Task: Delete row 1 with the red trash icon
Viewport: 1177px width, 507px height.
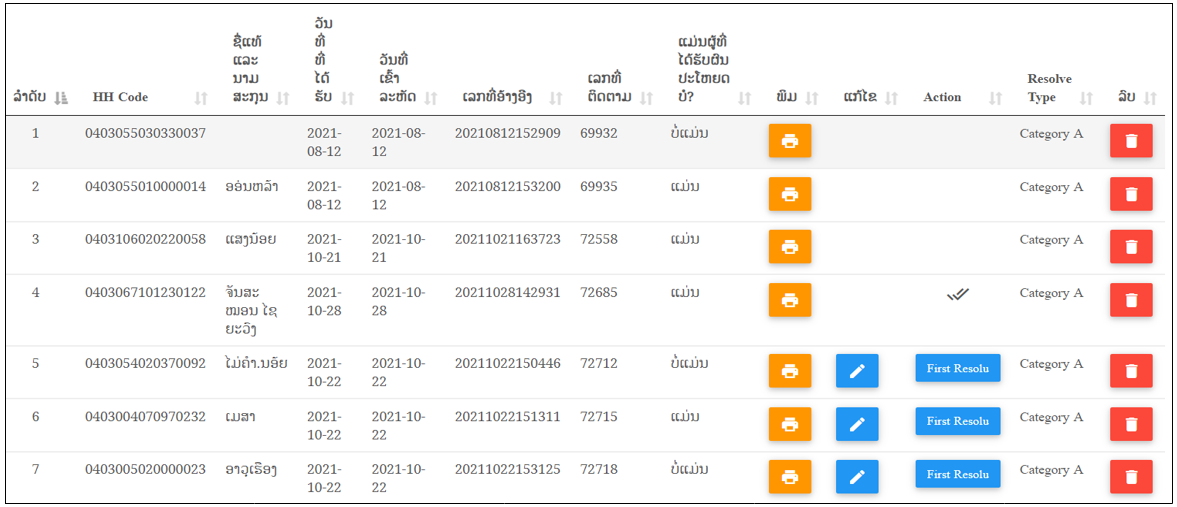Action: (1131, 141)
